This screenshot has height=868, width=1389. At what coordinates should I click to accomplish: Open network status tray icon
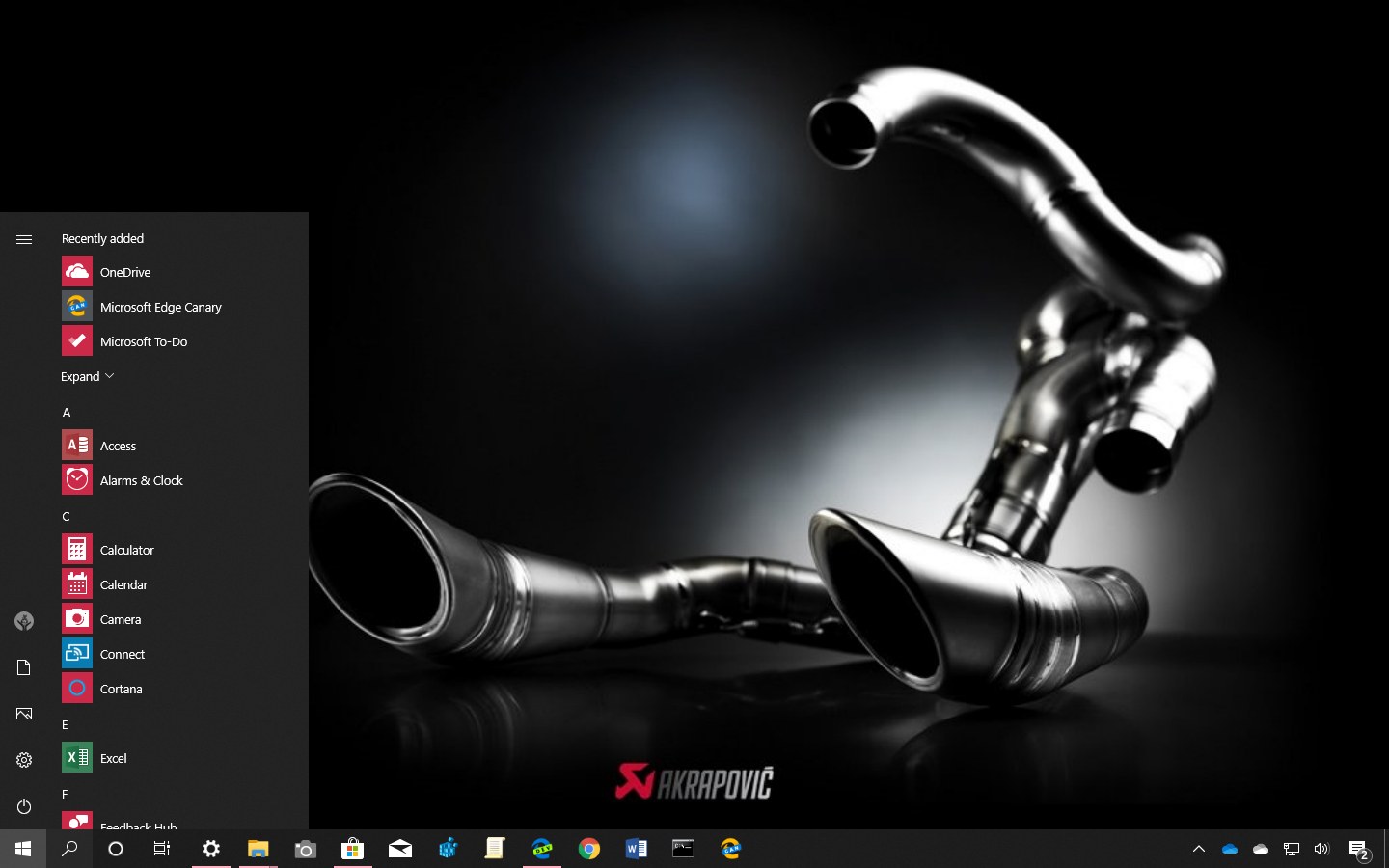pyautogui.click(x=1292, y=849)
